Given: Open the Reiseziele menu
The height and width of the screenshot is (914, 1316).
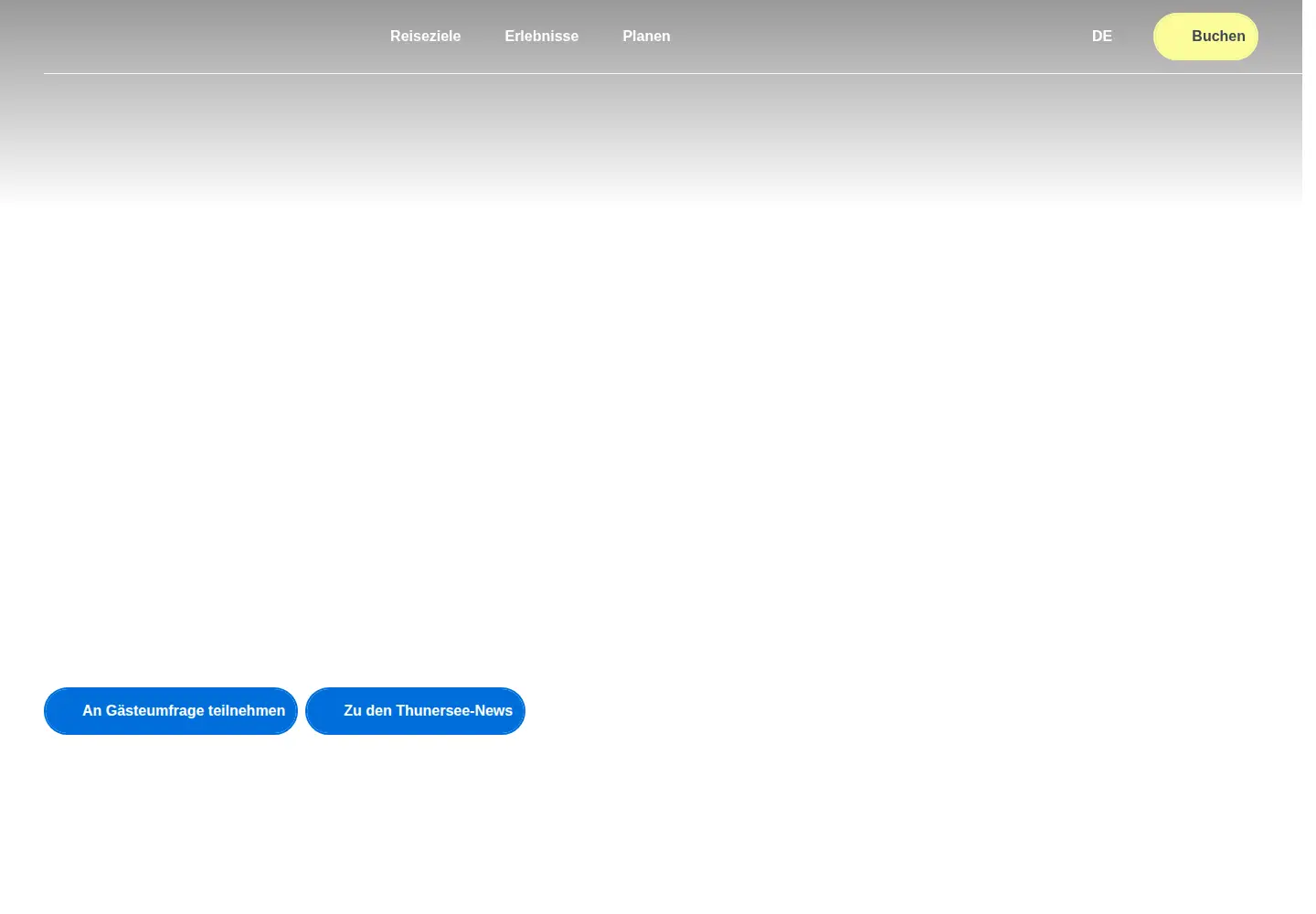Looking at the screenshot, I should click(425, 37).
